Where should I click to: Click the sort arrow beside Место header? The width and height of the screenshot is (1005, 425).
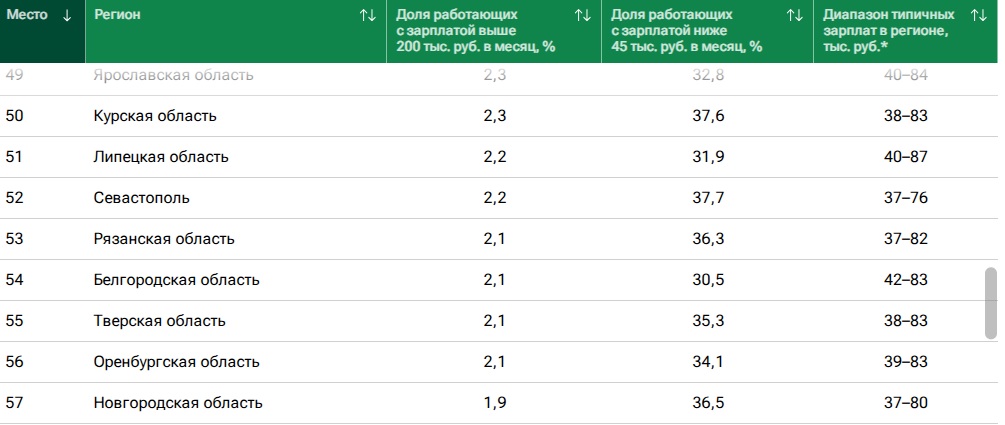[x=67, y=15]
